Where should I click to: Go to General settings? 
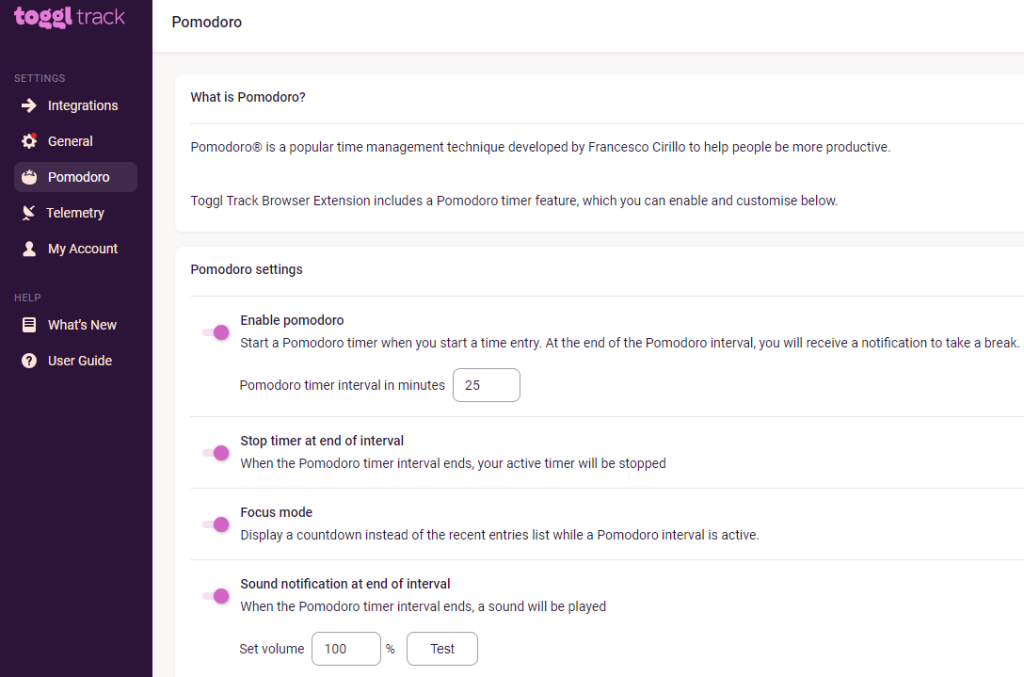(x=70, y=141)
